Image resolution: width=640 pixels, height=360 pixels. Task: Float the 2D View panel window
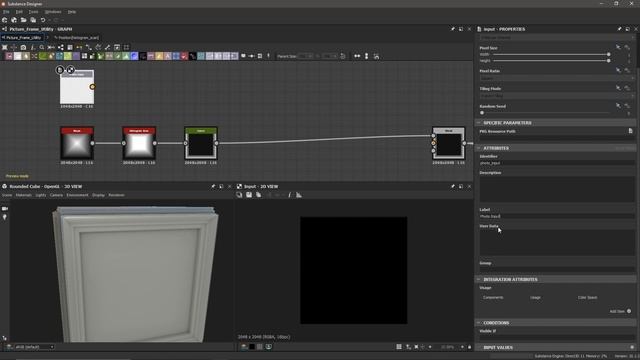tap(461, 186)
